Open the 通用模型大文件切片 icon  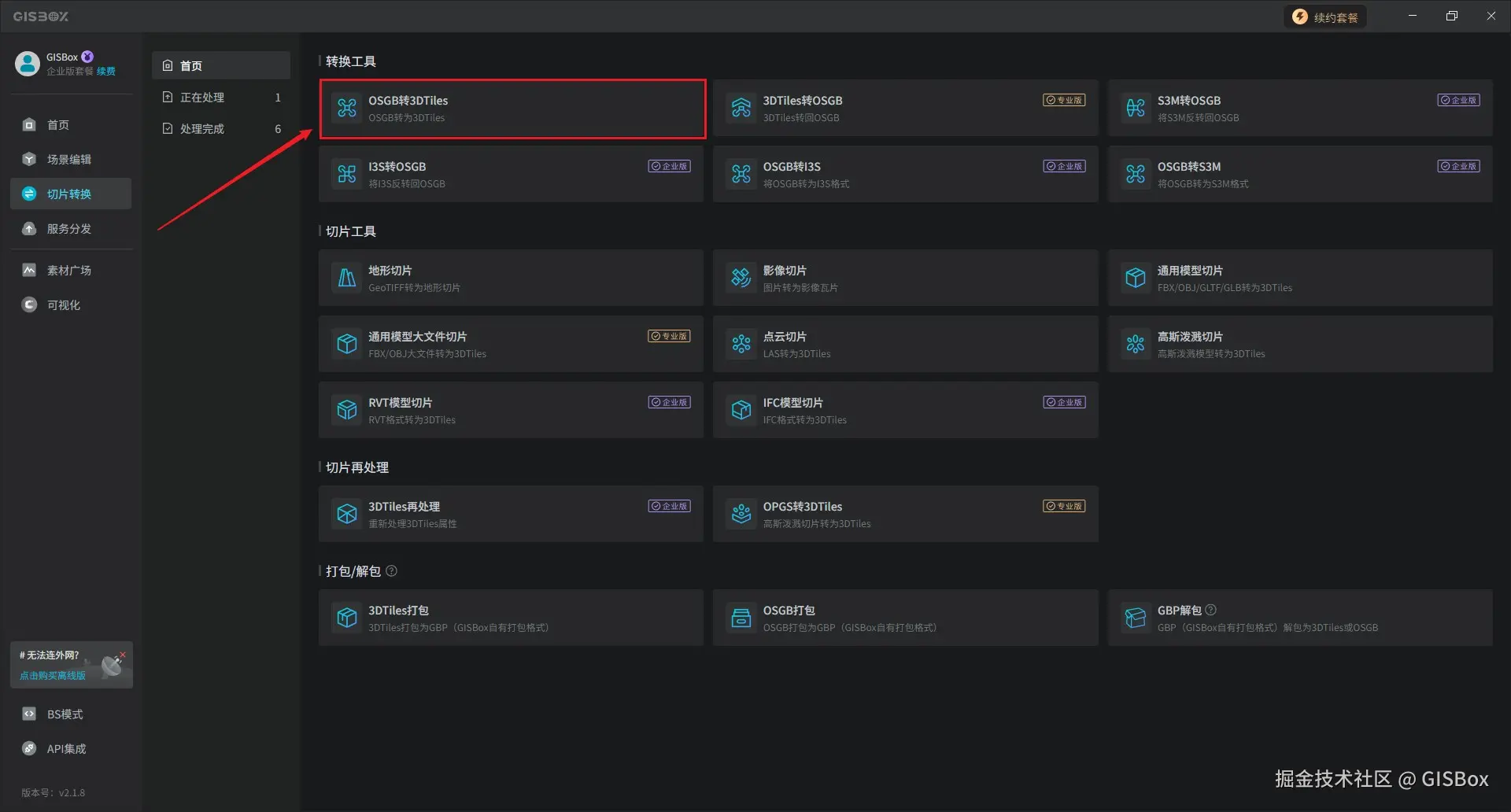[x=347, y=344]
